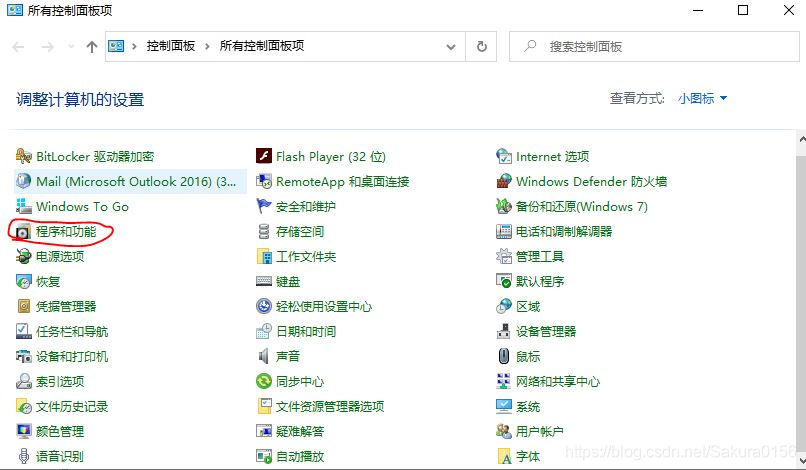This screenshot has height=470, width=806.
Task: Click the 网络和共享中心 icon
Action: point(504,381)
